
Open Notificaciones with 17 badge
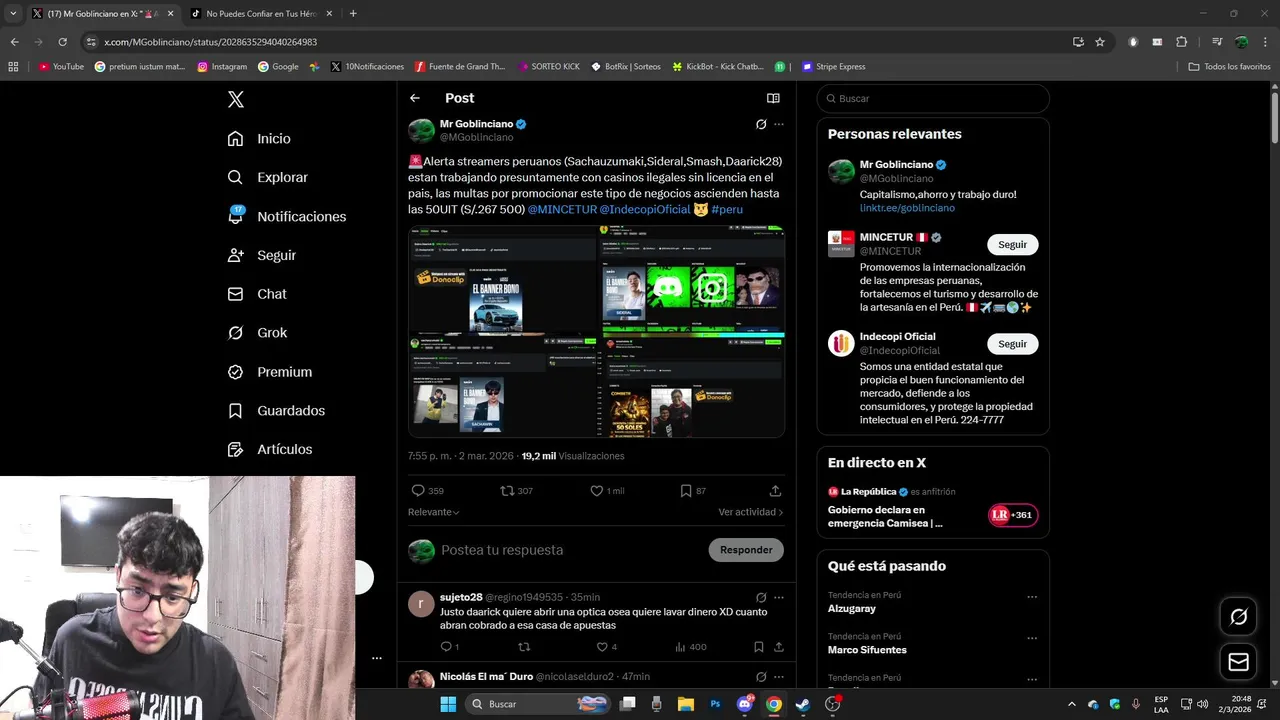(286, 216)
